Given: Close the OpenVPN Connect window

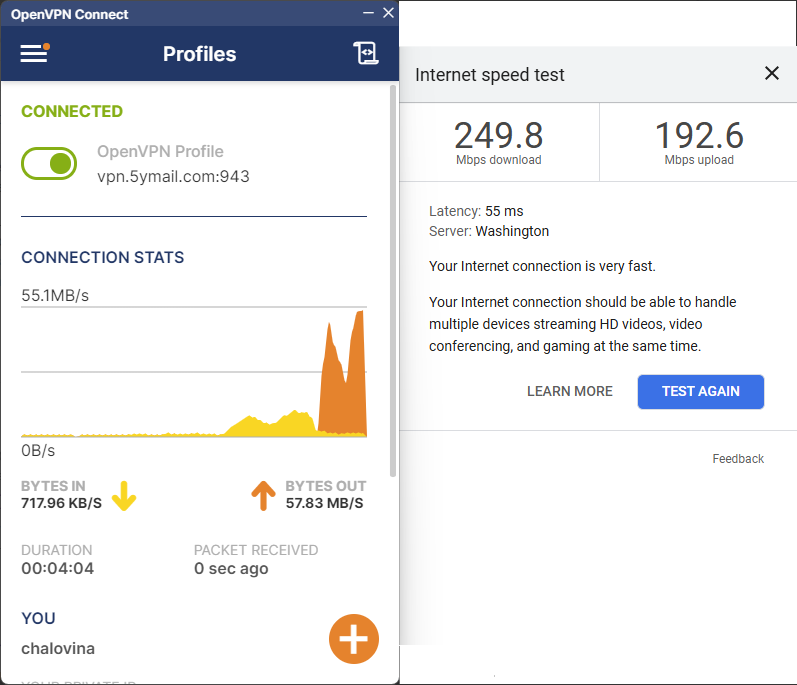Looking at the screenshot, I should (388, 13).
